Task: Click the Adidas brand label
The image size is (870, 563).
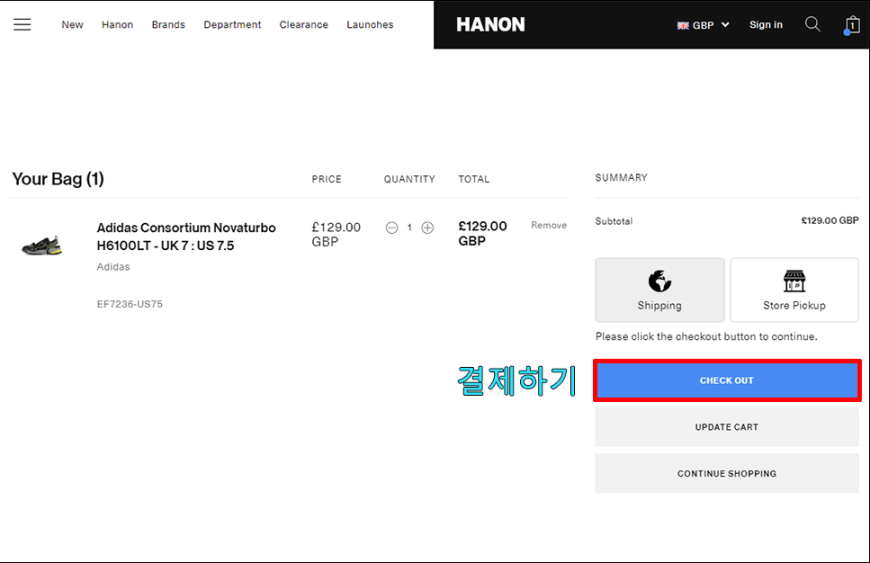Action: 113,267
